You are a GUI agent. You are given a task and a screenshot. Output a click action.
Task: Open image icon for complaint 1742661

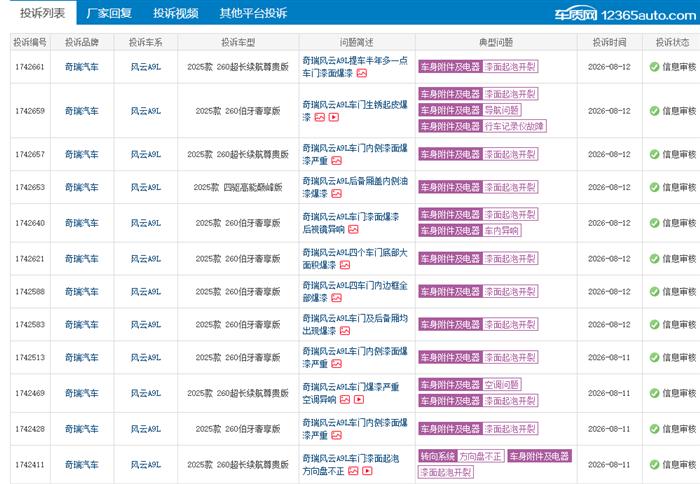click(x=362, y=73)
